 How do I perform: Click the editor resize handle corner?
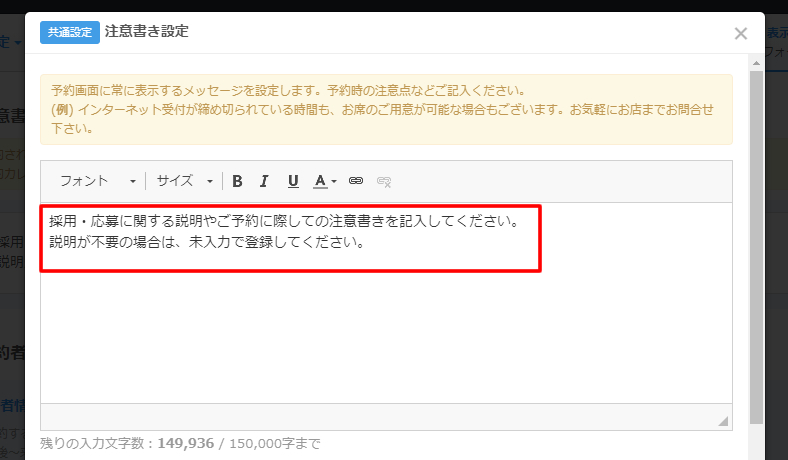pyautogui.click(x=723, y=422)
